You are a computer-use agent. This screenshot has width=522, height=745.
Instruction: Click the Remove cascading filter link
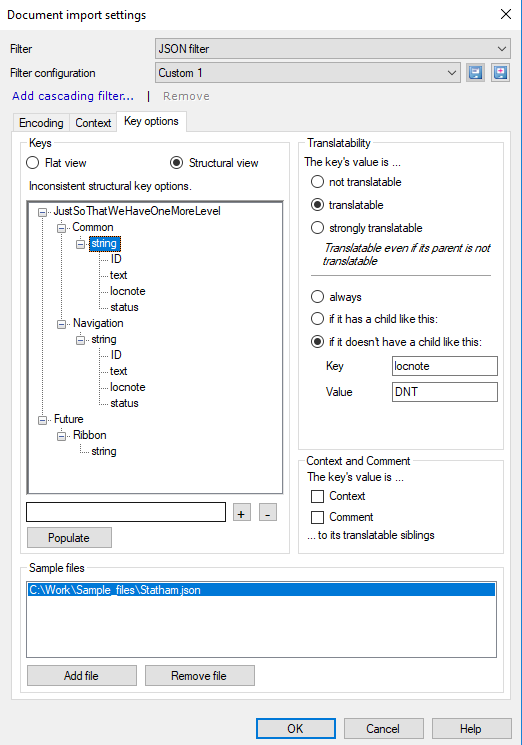pos(186,96)
